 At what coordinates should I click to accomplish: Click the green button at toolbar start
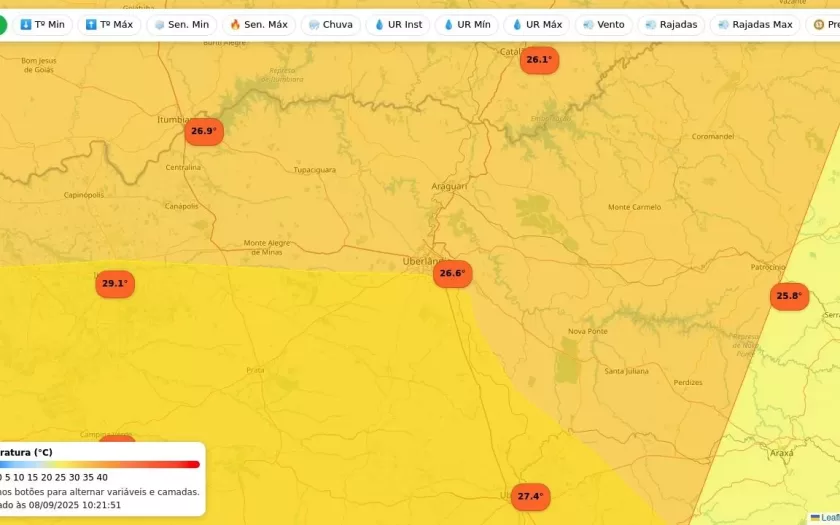pyautogui.click(x=2, y=24)
